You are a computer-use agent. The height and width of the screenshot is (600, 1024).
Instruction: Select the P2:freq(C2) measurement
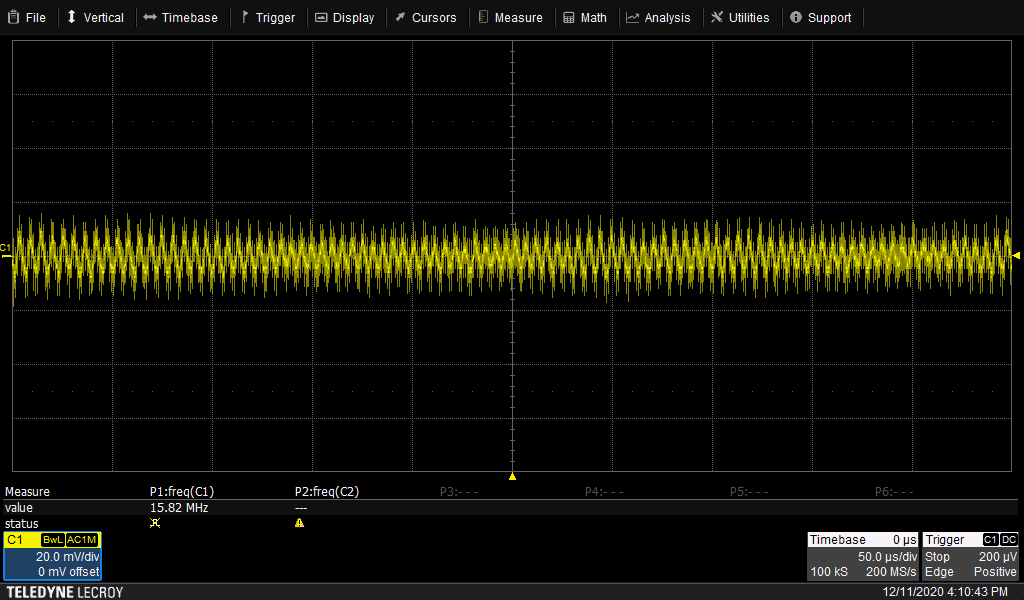327,492
